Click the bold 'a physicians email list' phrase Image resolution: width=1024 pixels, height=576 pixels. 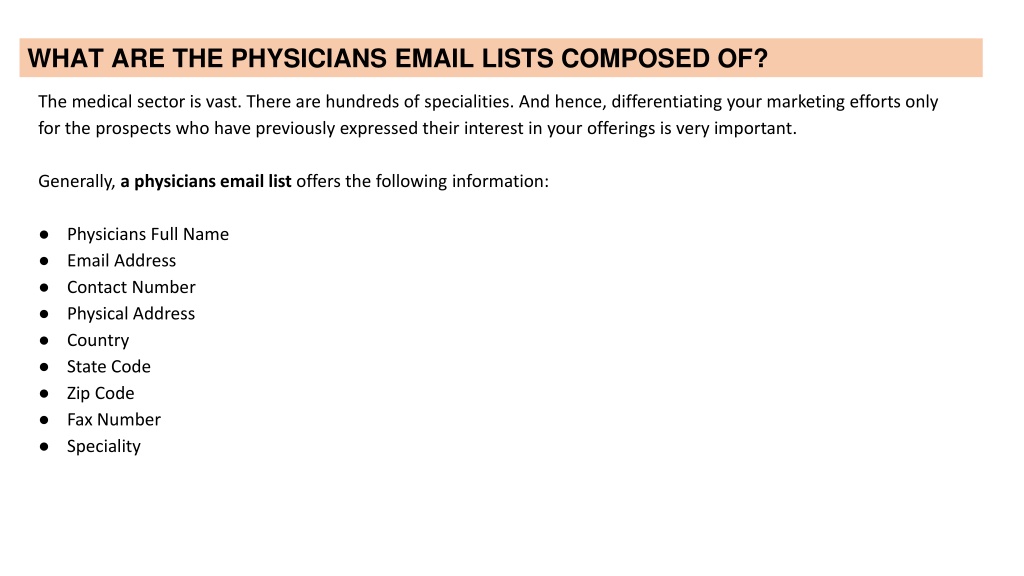(x=206, y=181)
